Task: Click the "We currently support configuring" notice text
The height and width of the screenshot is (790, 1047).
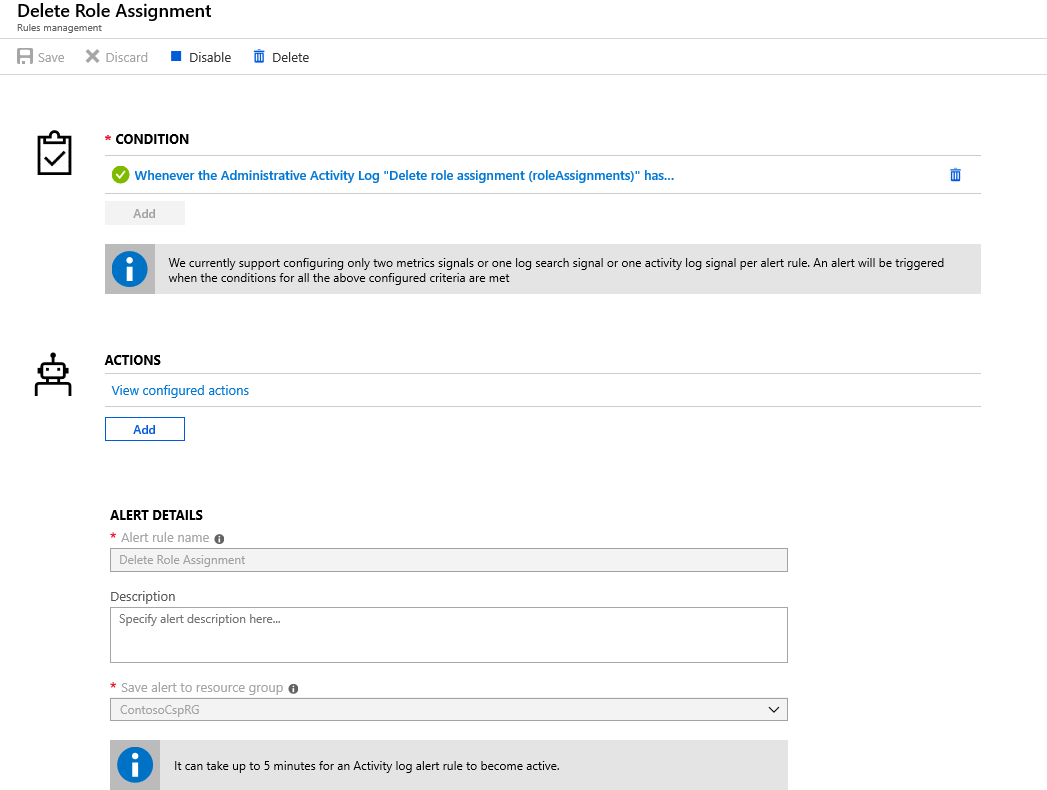Action: point(556,270)
